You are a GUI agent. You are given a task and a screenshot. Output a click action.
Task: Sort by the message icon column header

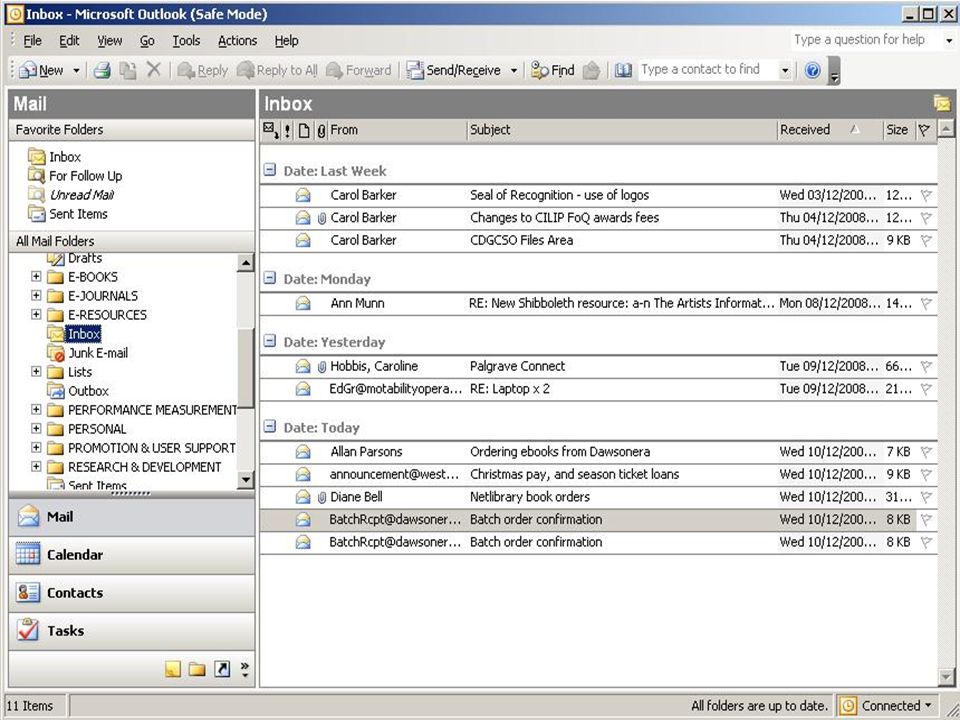tap(304, 130)
